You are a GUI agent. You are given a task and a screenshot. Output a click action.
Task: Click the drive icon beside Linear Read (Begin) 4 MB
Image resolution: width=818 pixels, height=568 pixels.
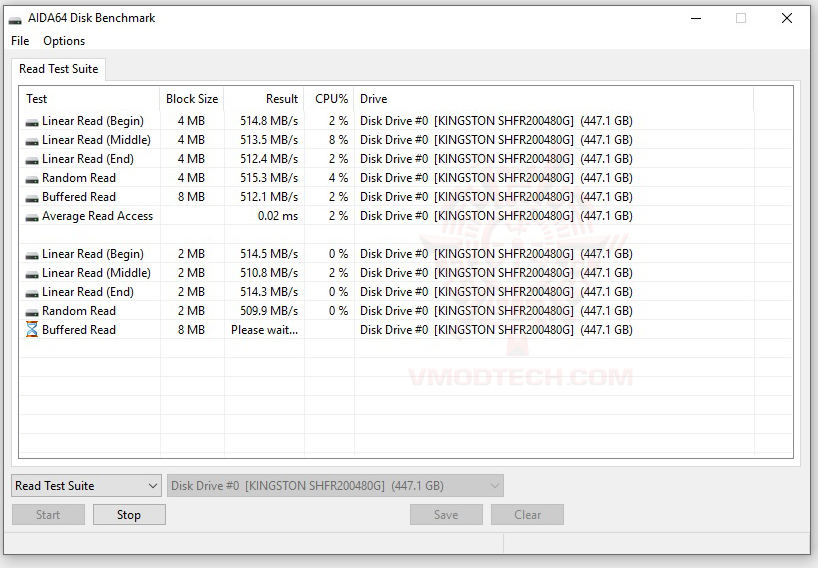coord(32,122)
